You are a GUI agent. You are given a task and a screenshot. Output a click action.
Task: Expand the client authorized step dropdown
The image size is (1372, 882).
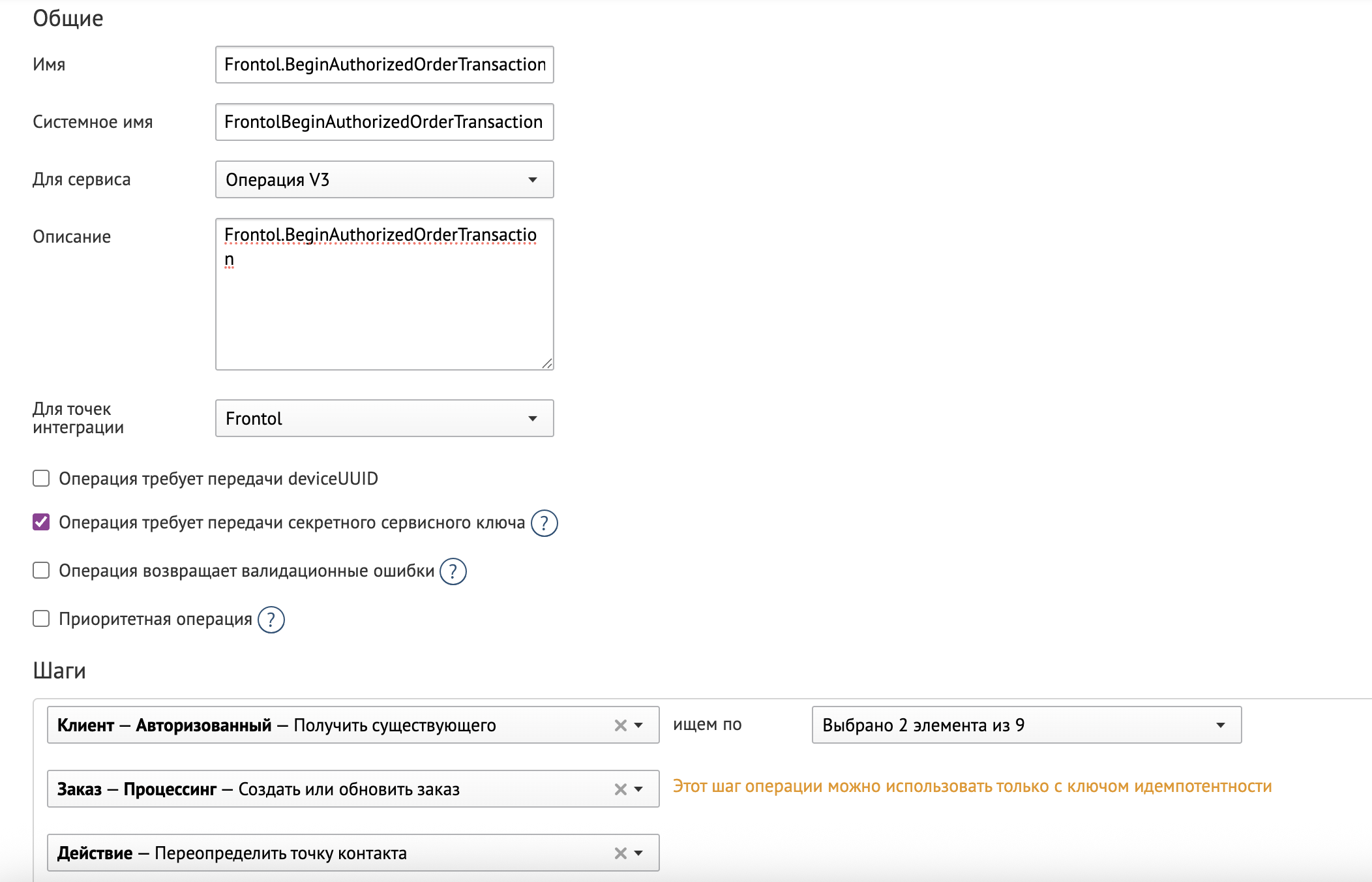tap(639, 725)
